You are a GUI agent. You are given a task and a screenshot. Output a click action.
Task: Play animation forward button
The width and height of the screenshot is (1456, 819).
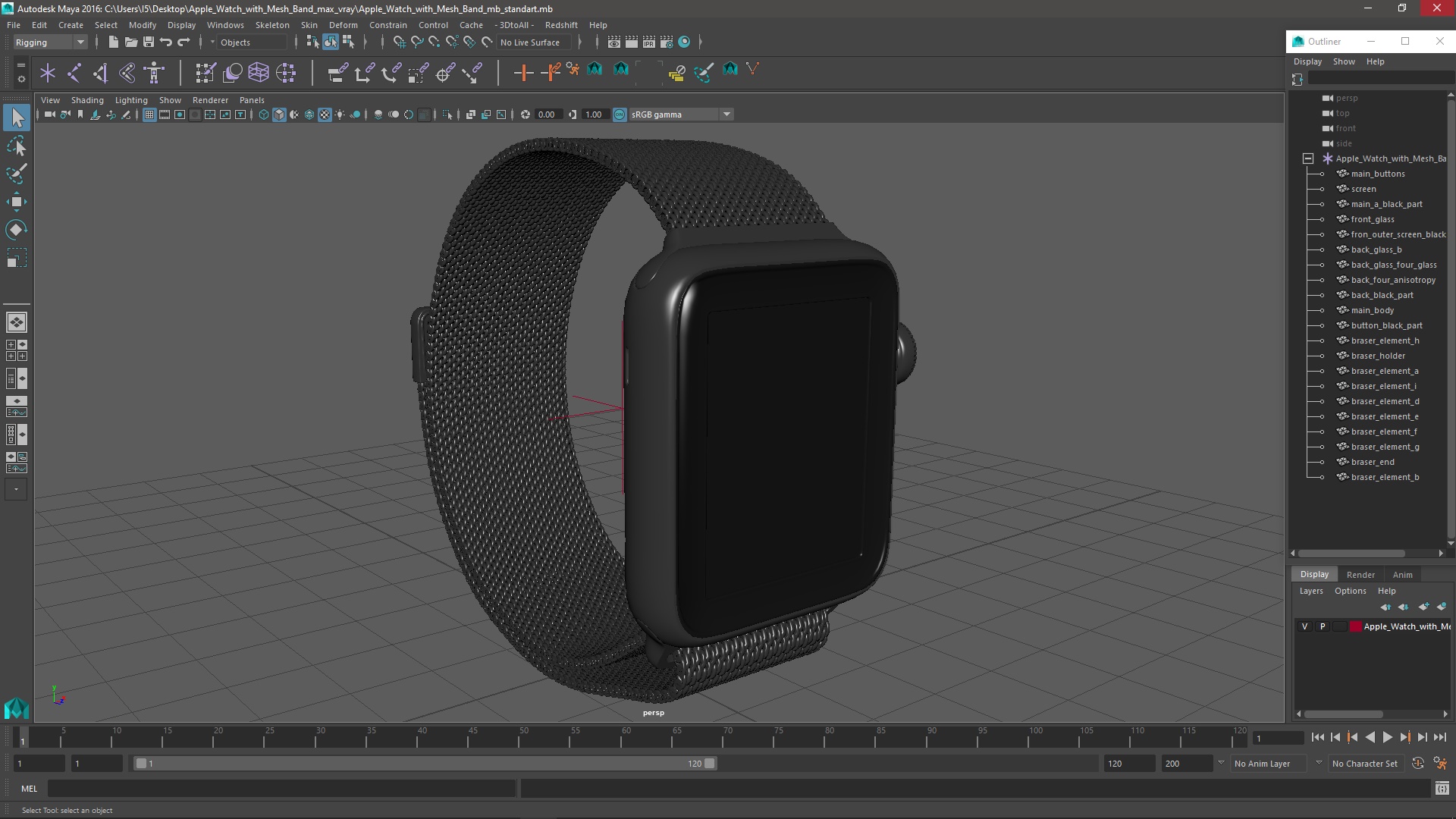[x=1387, y=737]
